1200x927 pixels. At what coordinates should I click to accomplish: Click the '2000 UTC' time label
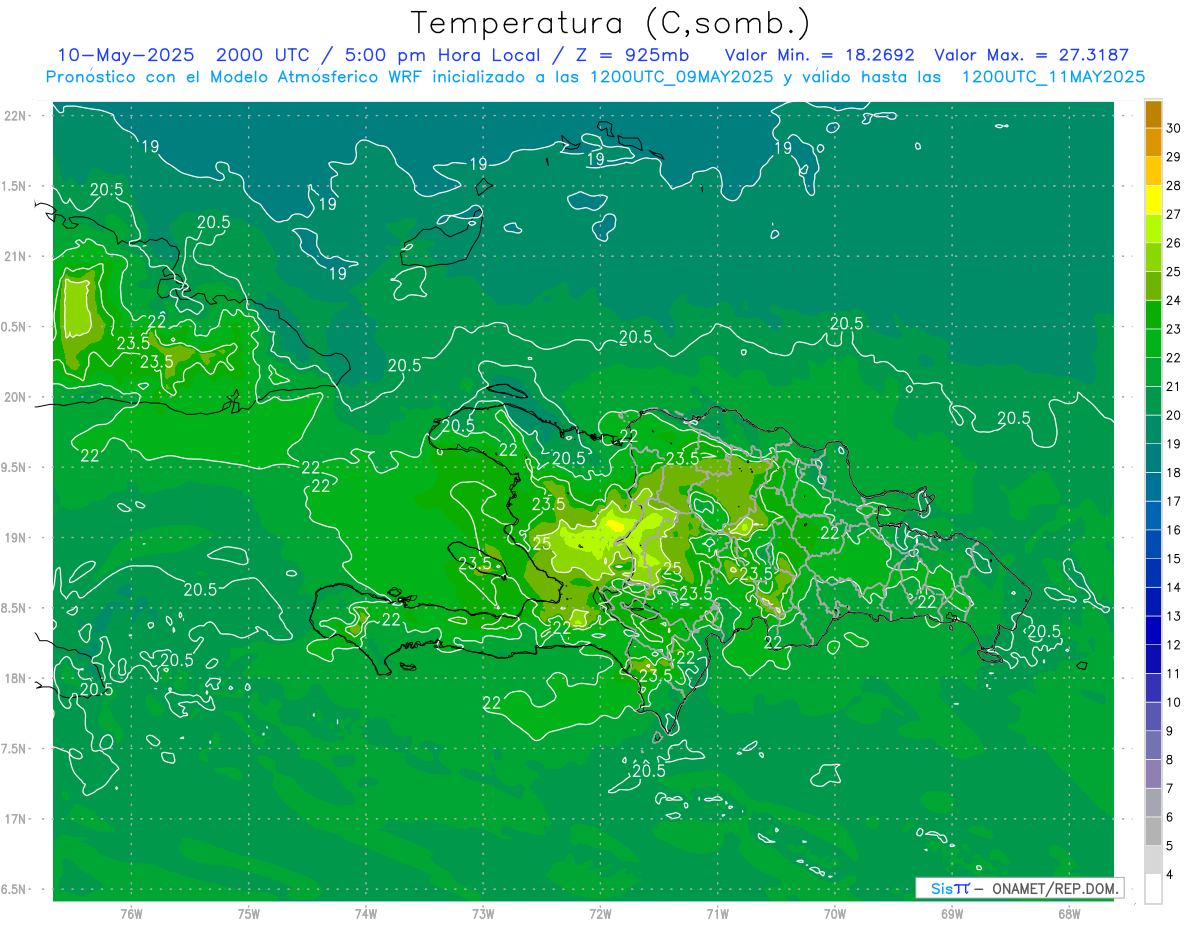pyautogui.click(x=262, y=55)
